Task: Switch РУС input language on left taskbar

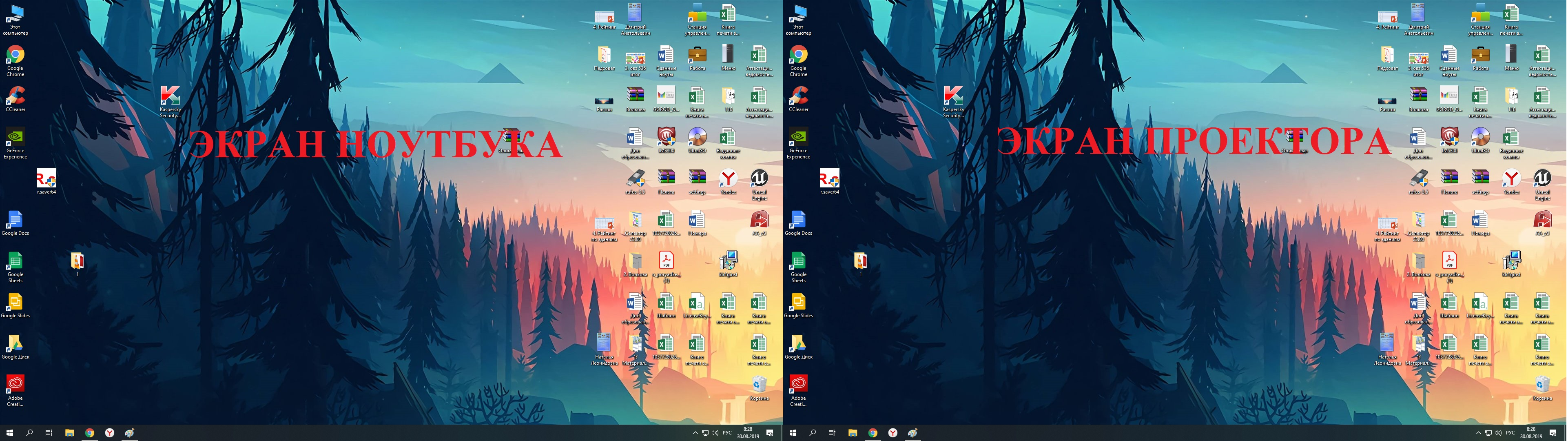Action: click(x=727, y=433)
